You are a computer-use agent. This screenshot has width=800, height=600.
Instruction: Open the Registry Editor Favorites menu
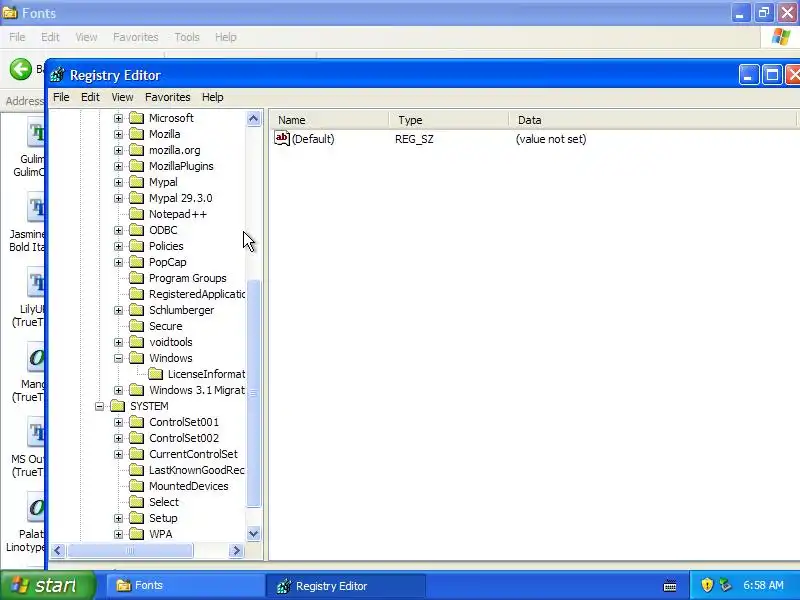[167, 97]
